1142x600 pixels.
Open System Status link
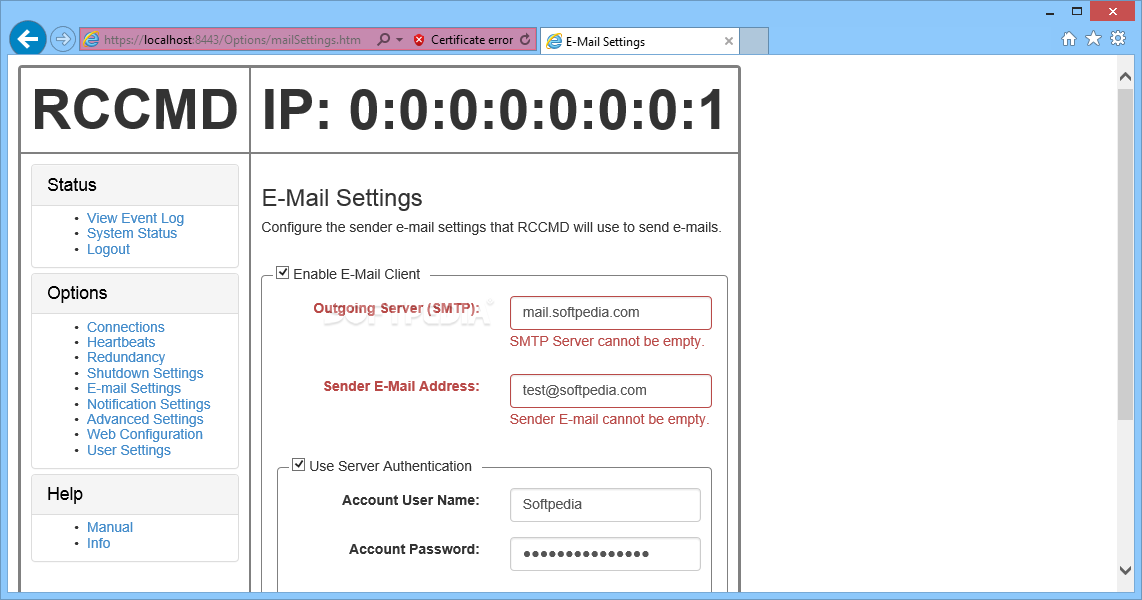coord(132,233)
